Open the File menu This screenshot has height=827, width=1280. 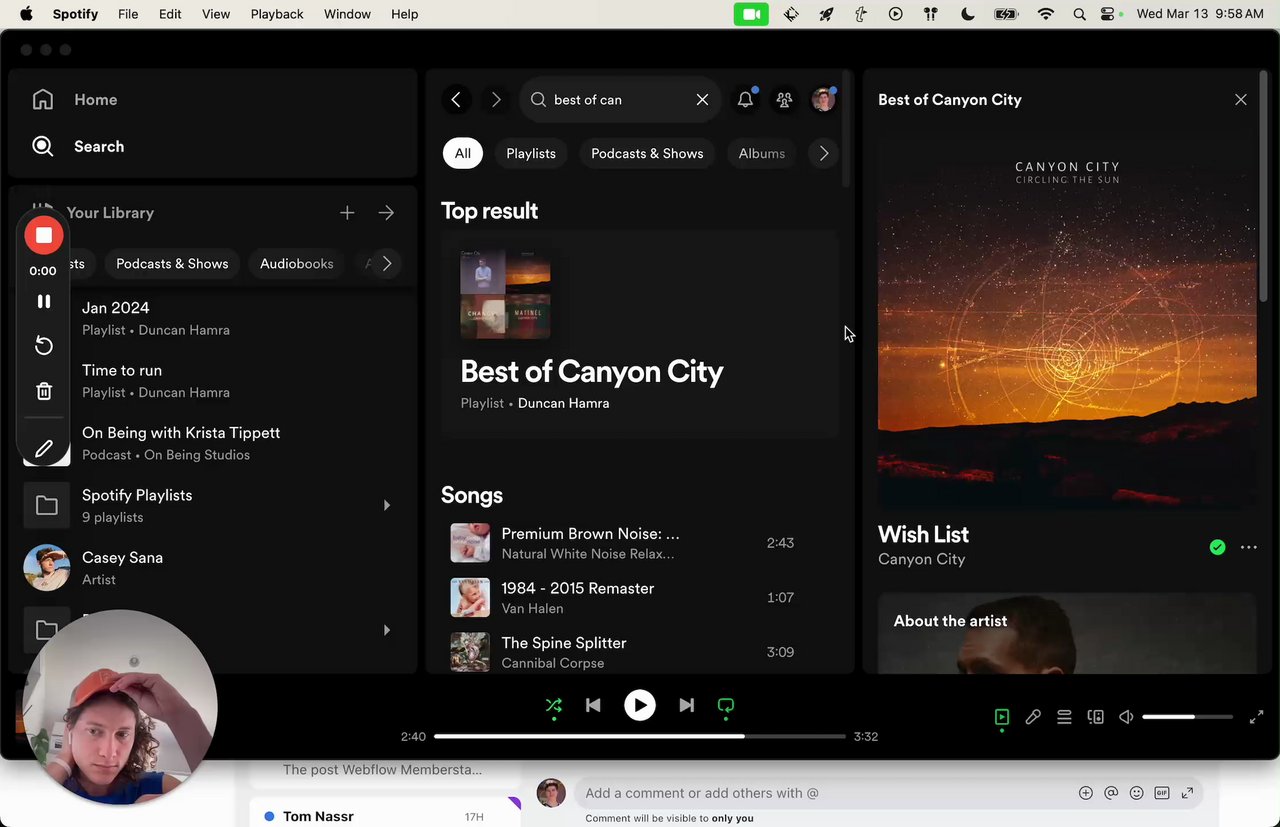pos(128,14)
